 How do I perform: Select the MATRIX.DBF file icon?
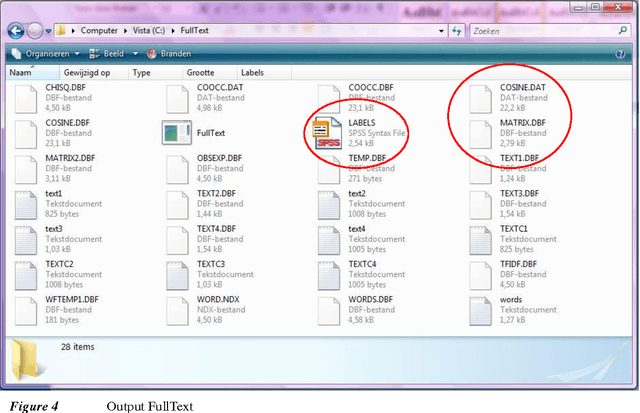pyautogui.click(x=483, y=133)
